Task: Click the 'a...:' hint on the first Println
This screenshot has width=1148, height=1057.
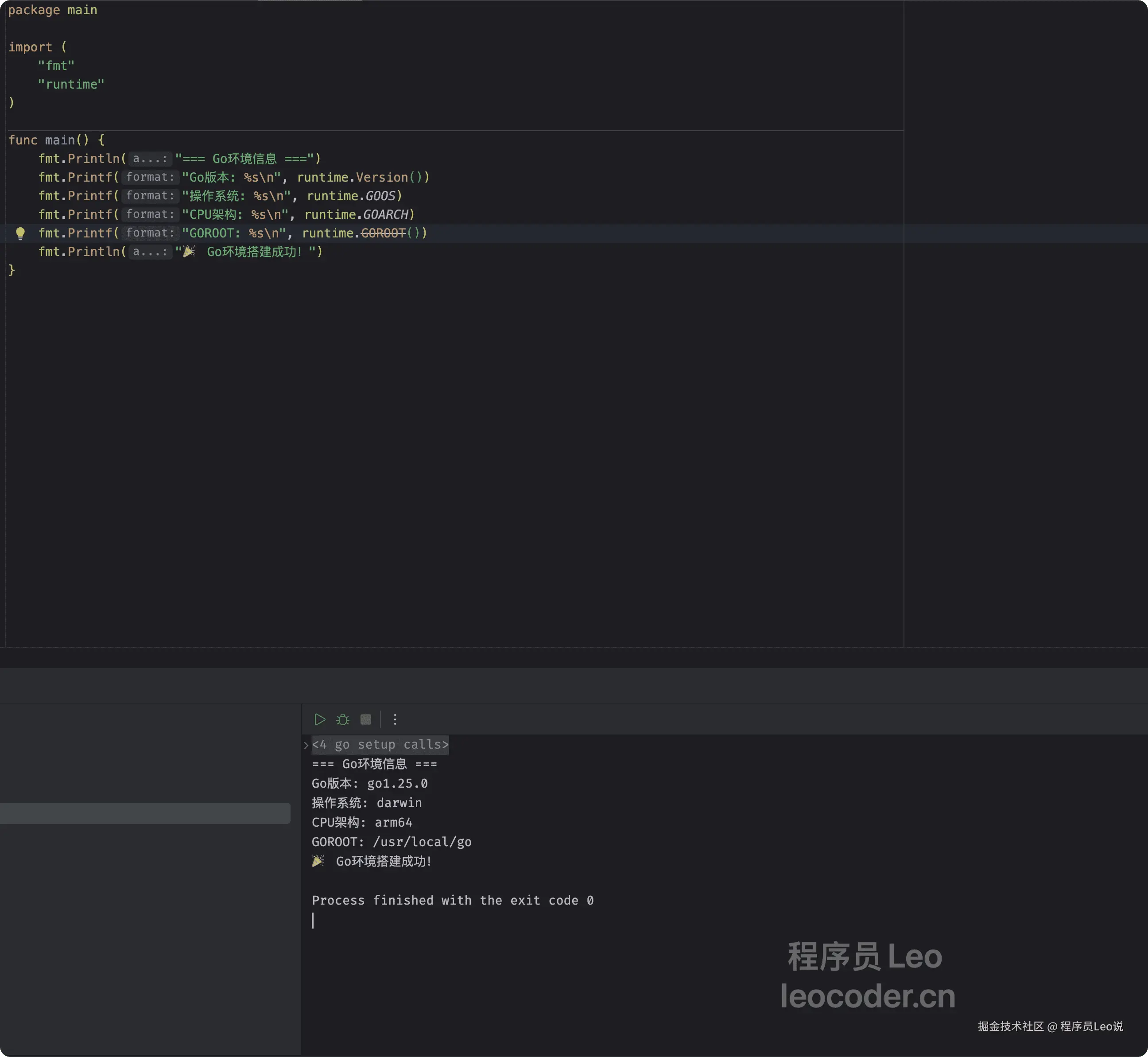Action: 150,159
